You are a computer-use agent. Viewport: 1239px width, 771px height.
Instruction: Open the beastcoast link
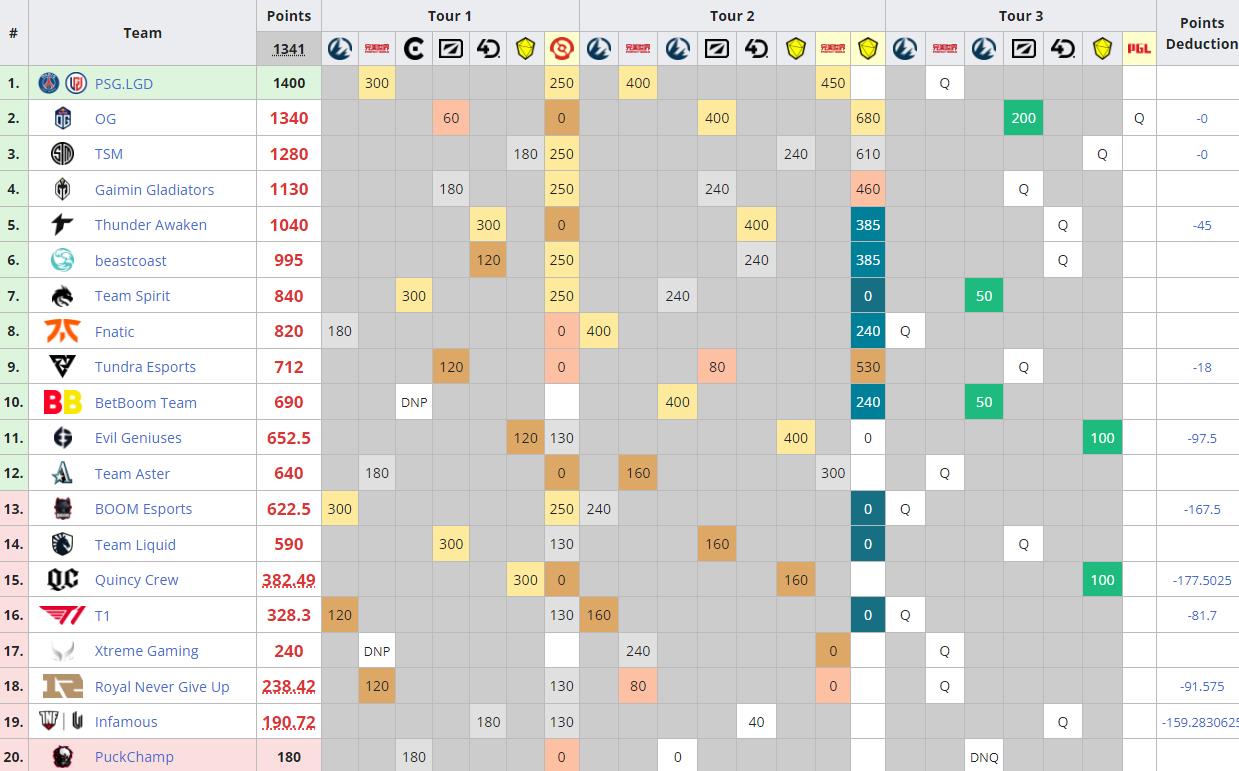pyautogui.click(x=131, y=261)
